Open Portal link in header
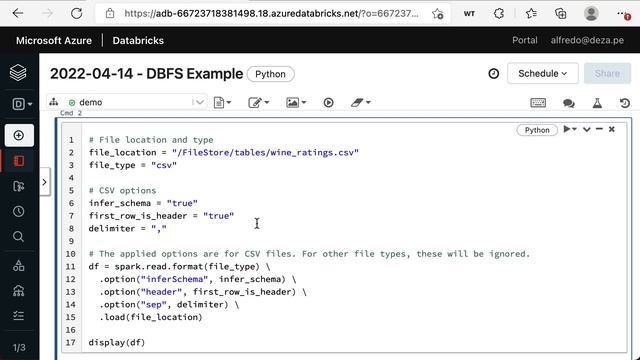Screen dimensions: 640x360 click(x=524, y=40)
